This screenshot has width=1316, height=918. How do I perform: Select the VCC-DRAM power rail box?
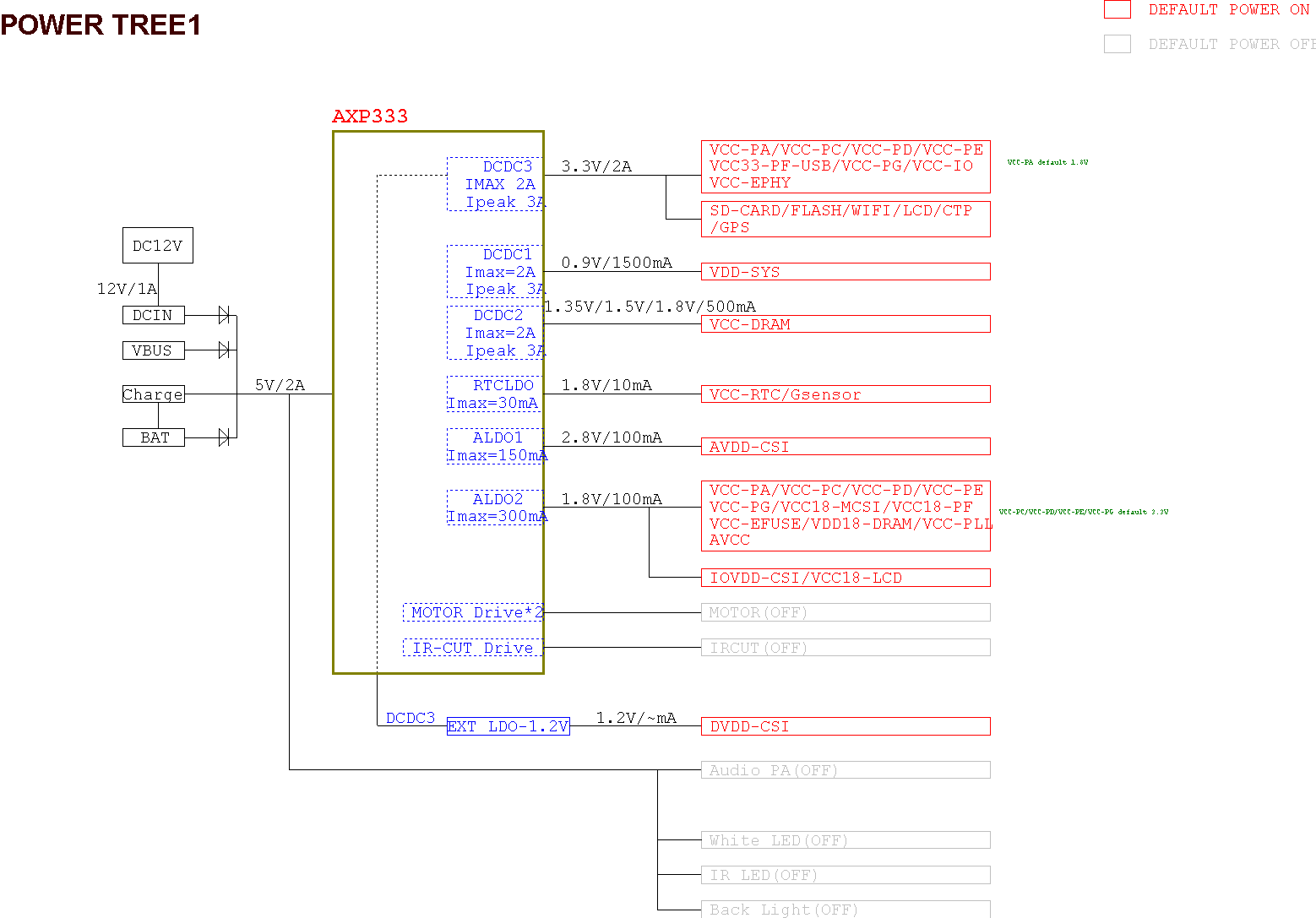click(845, 324)
